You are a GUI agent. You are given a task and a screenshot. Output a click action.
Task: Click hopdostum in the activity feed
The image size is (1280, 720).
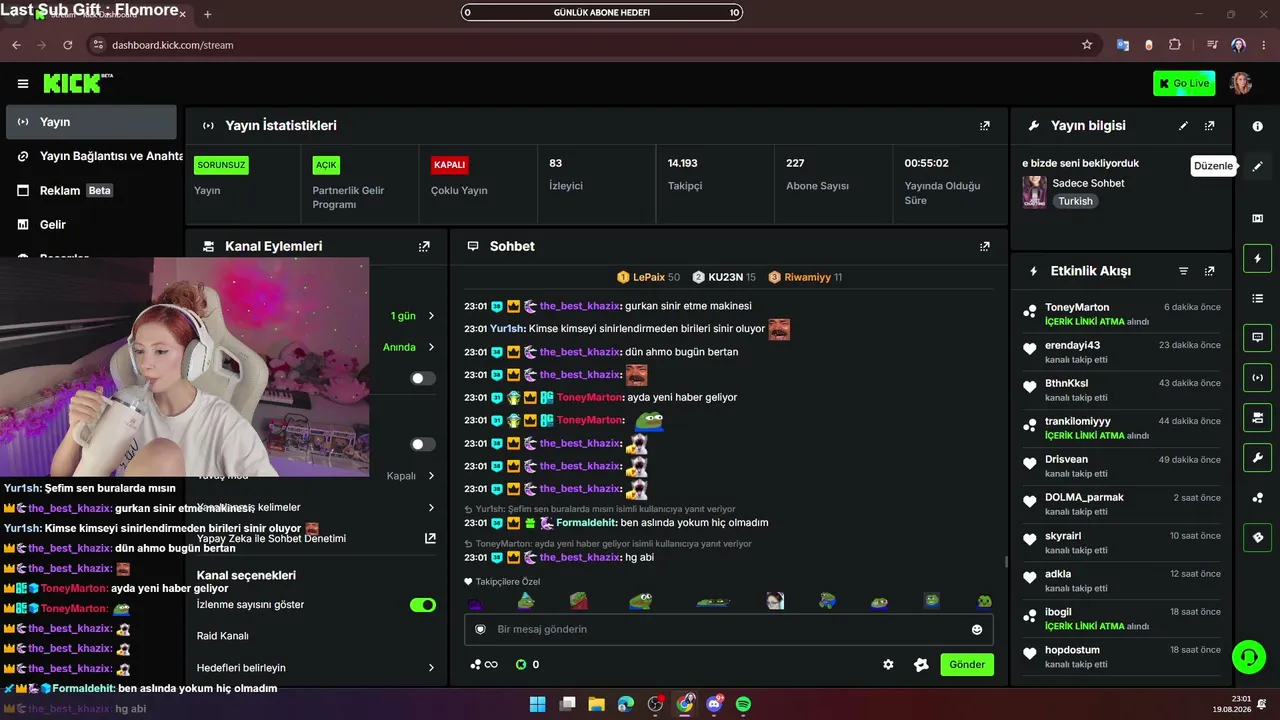(x=1072, y=650)
